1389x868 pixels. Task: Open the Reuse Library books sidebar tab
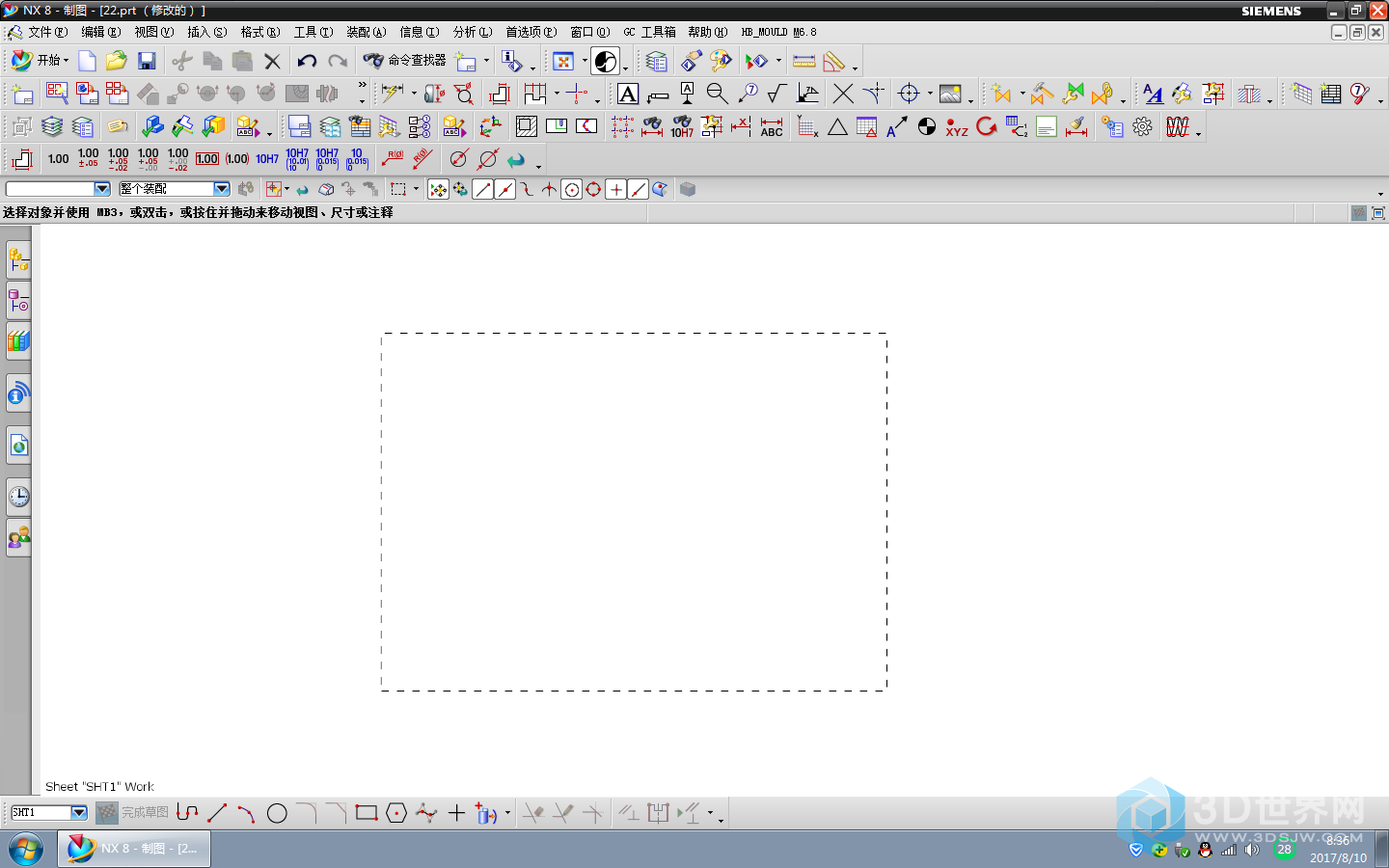click(18, 340)
